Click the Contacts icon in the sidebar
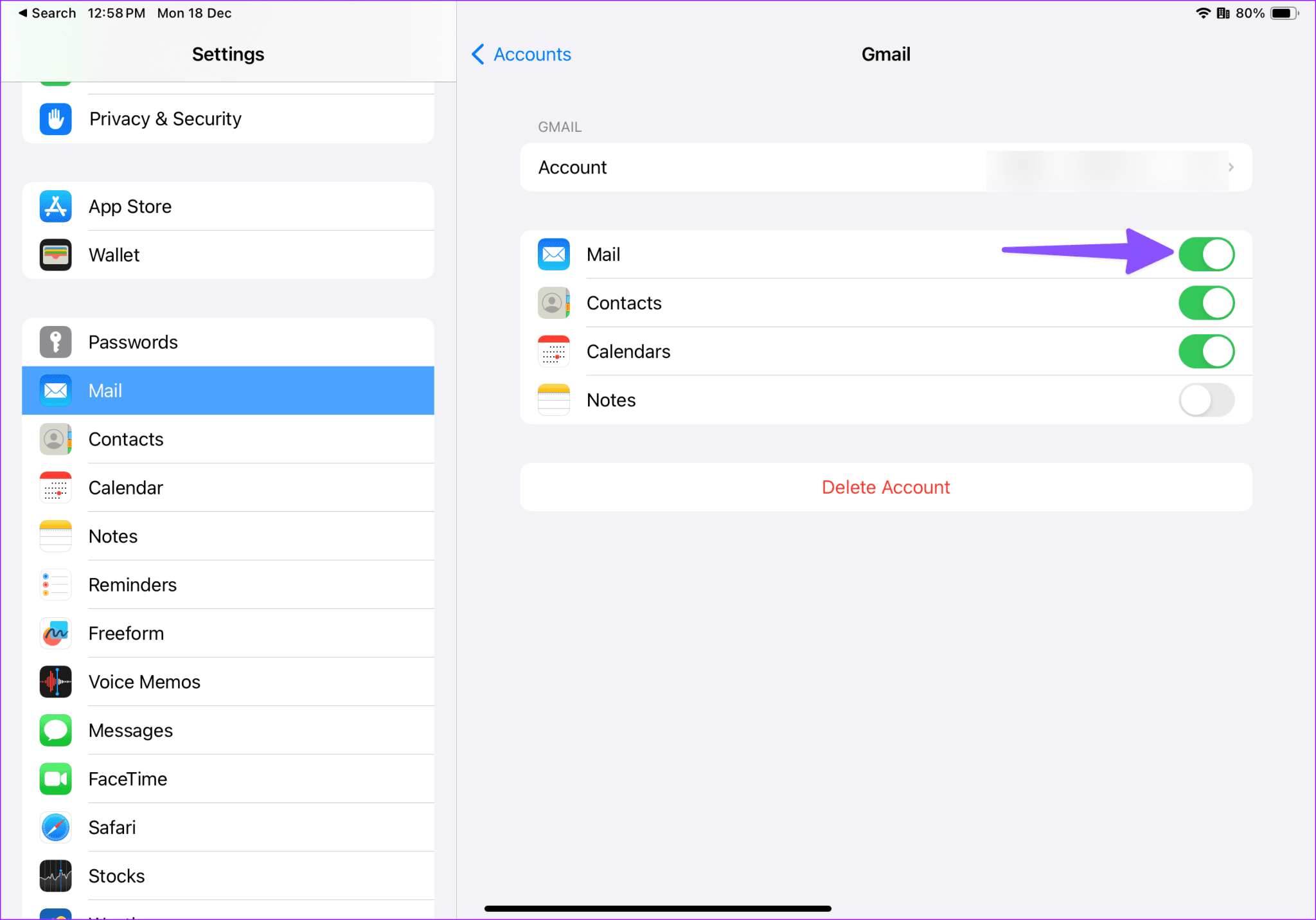1316x920 pixels. click(x=55, y=439)
